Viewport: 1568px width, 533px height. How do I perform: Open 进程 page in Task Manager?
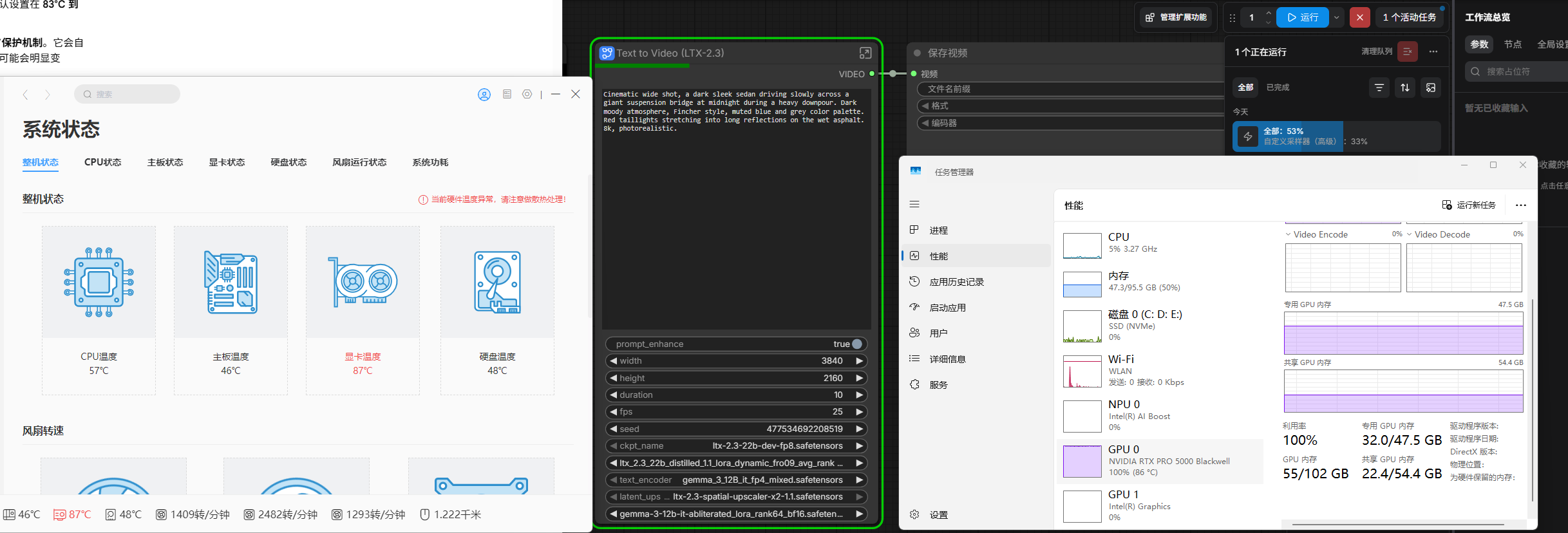click(977, 230)
